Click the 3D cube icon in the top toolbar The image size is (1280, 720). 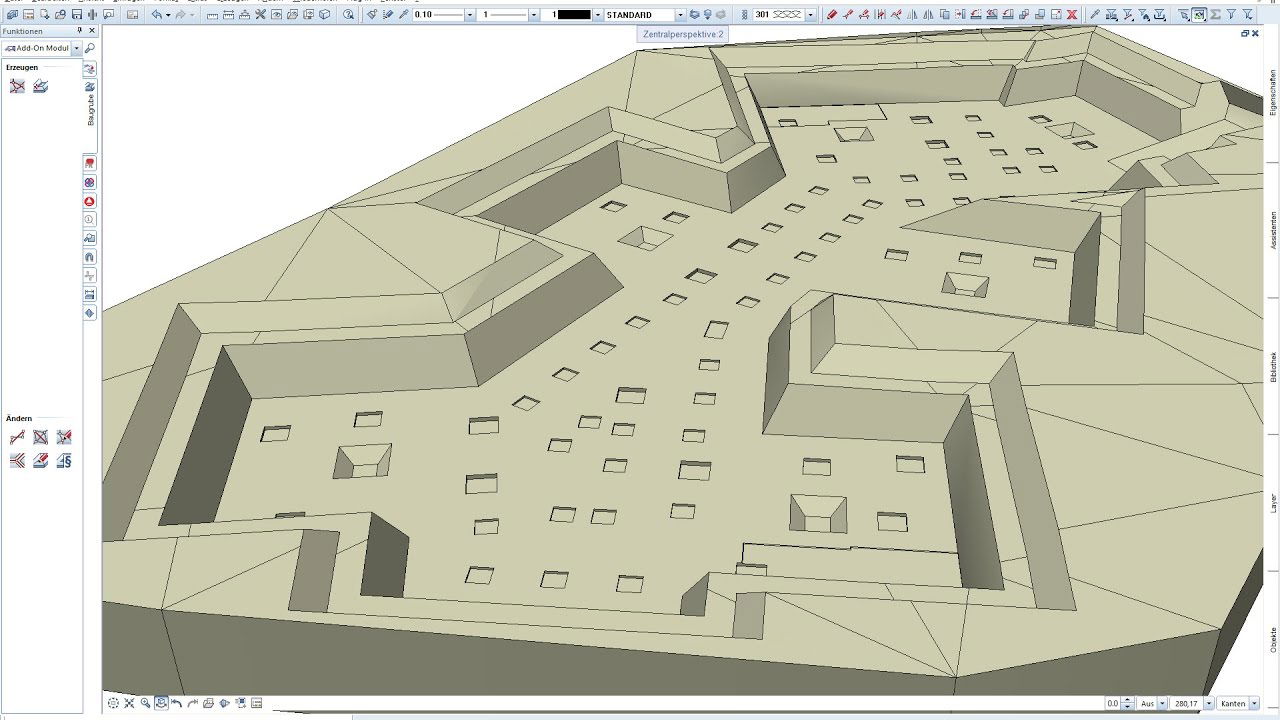(x=324, y=15)
